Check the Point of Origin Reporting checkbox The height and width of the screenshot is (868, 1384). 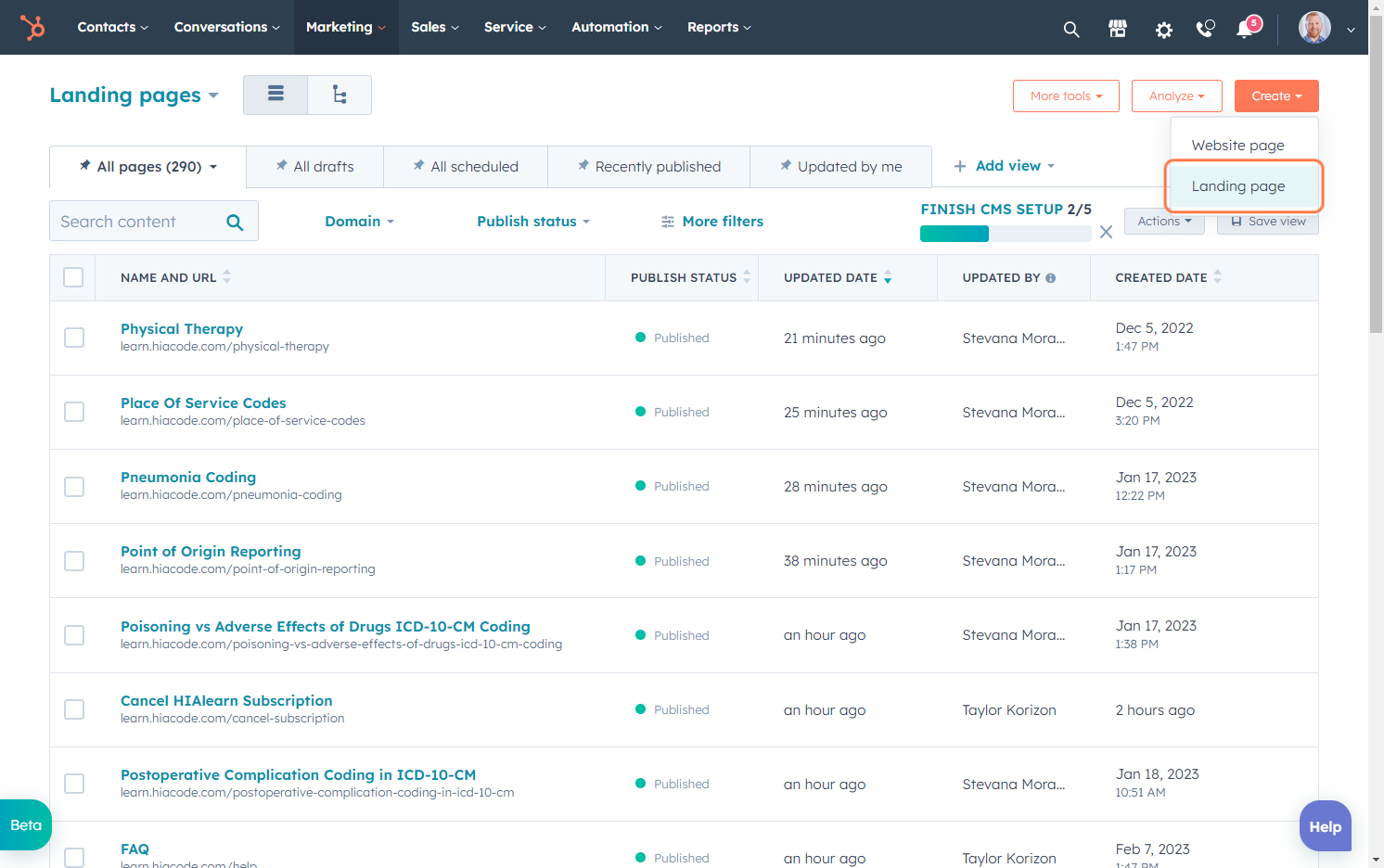pos(74,561)
